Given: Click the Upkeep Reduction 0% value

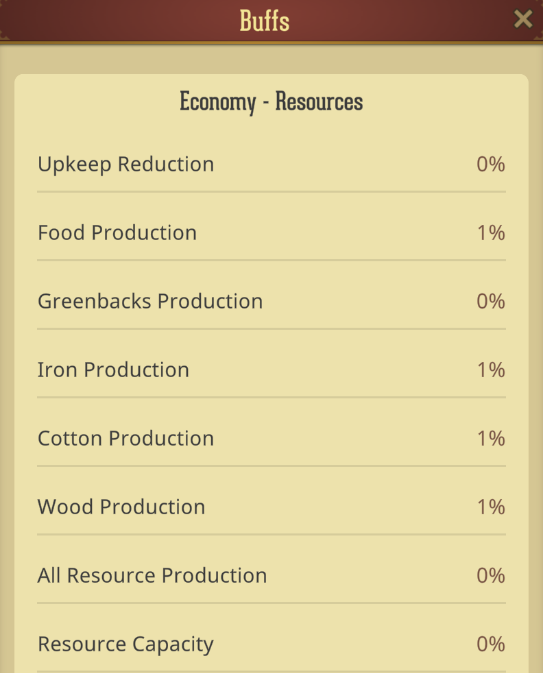Looking at the screenshot, I should [491, 164].
